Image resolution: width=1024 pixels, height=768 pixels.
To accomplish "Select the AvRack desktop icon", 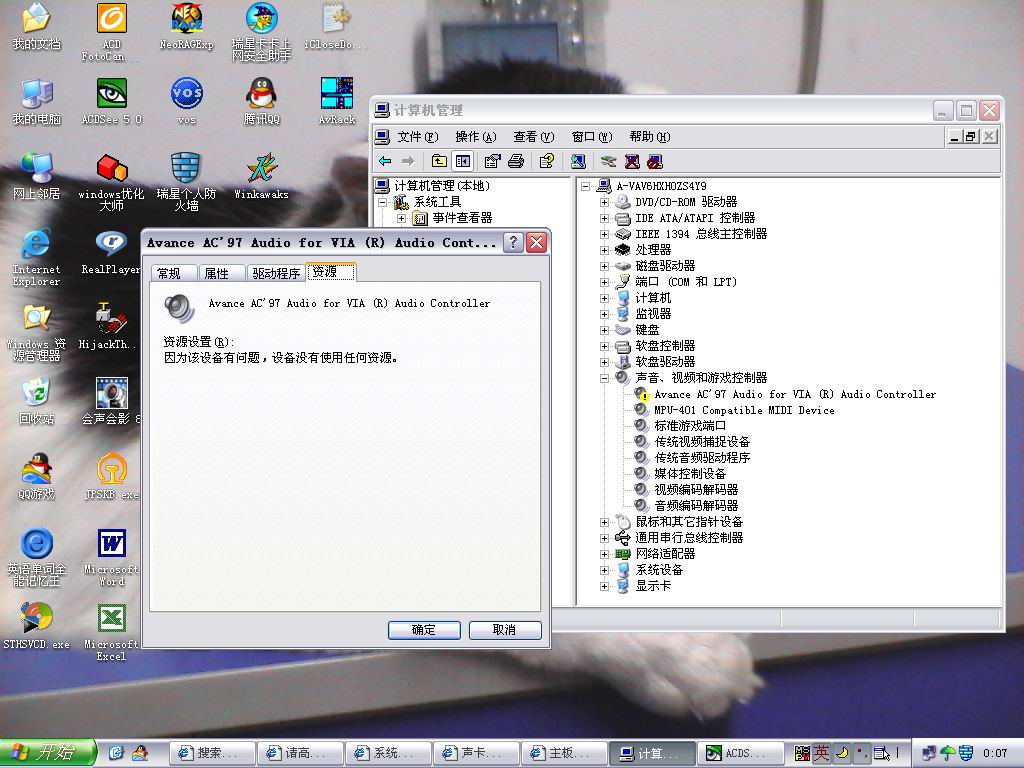I will pos(337,101).
